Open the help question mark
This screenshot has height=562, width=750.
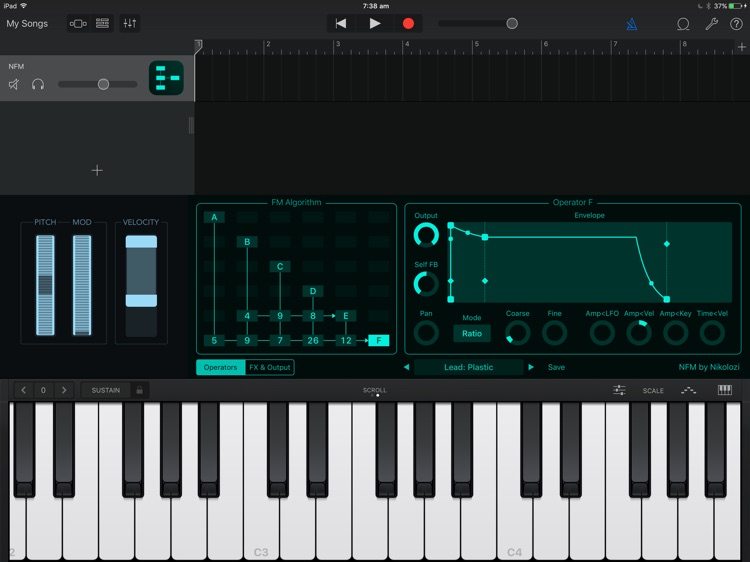tap(736, 24)
